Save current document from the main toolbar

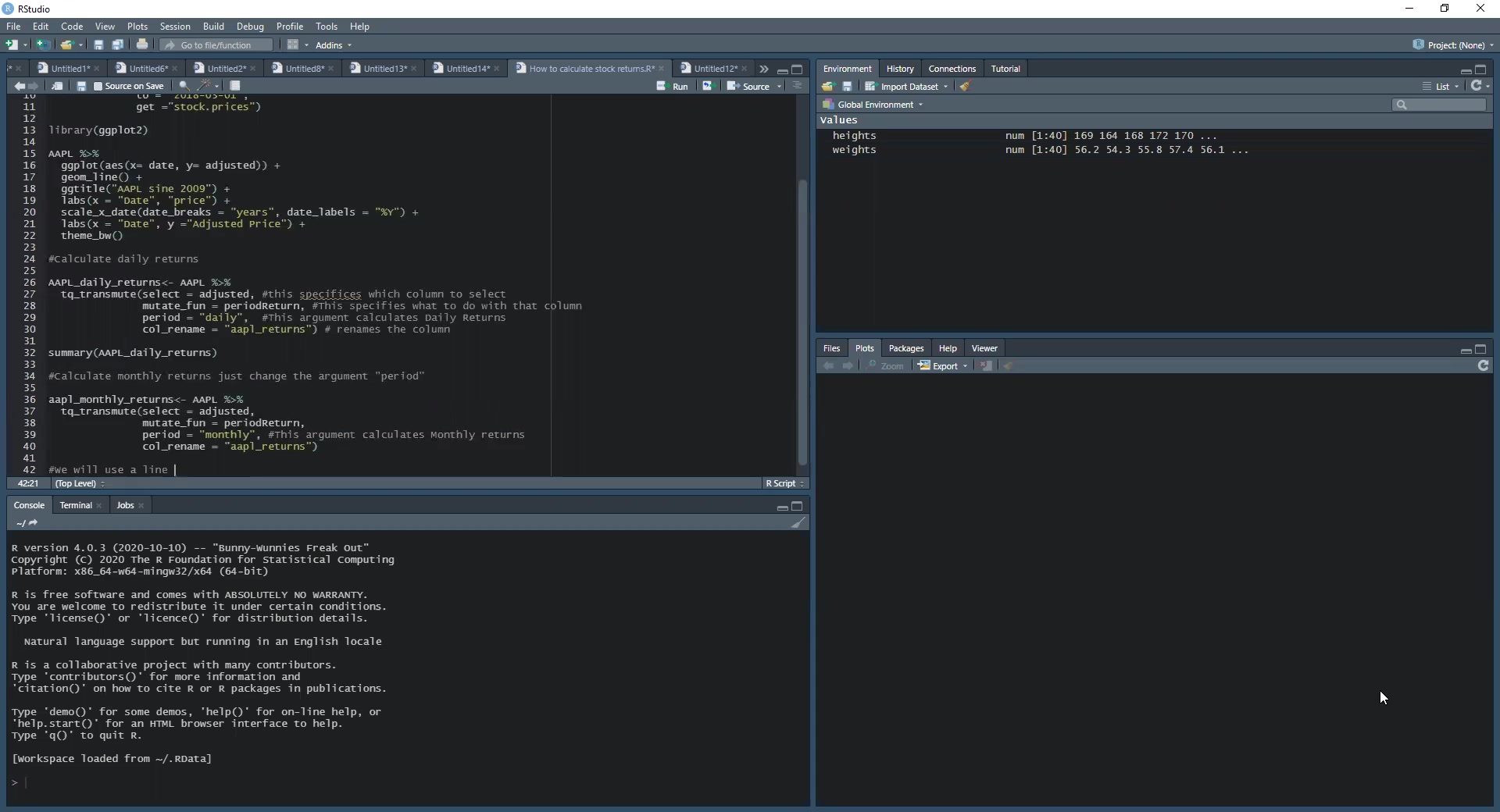tap(99, 45)
